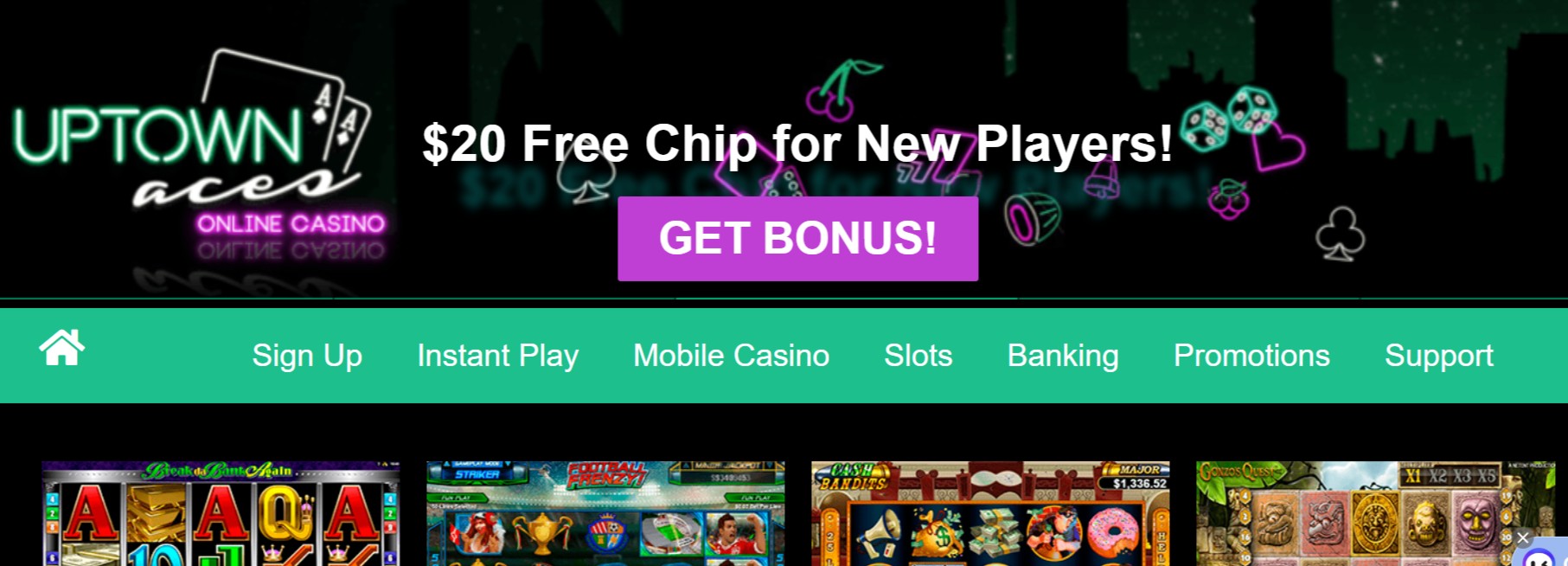Click the $20 Free Chip headline
Image resolution: width=1568 pixels, height=566 pixels.
click(x=797, y=144)
